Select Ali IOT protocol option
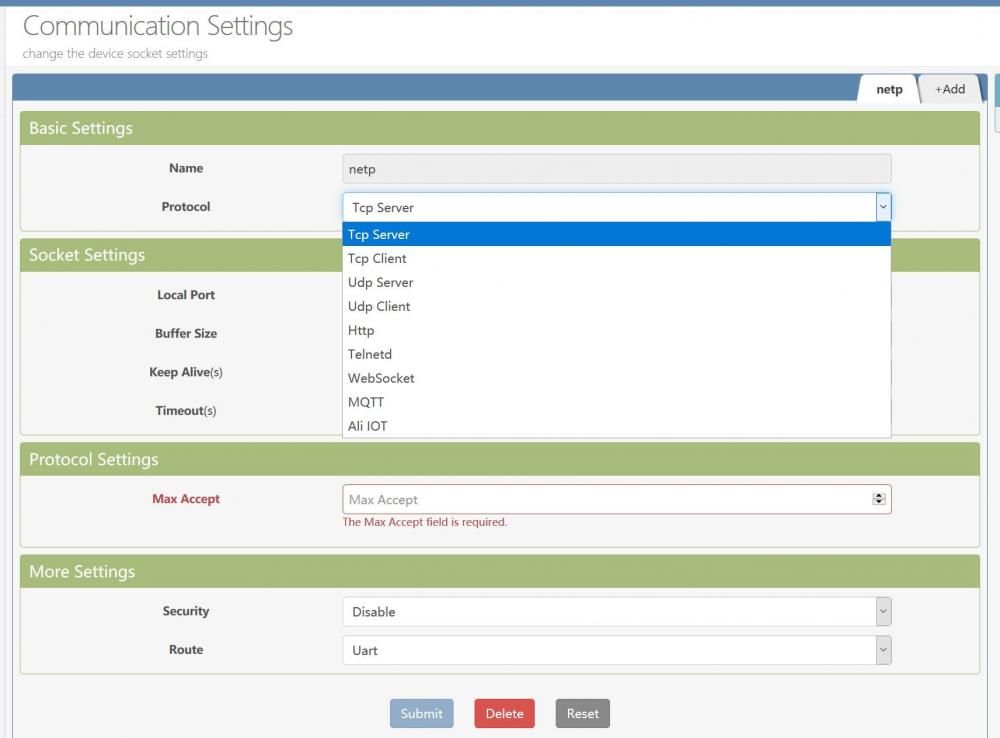 pyautogui.click(x=616, y=426)
